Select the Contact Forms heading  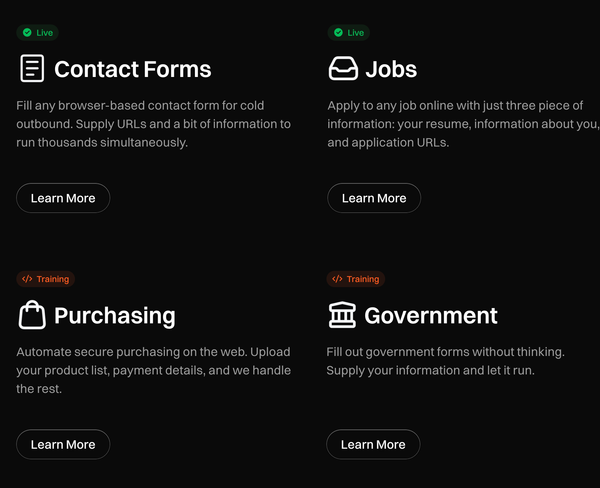pyautogui.click(x=133, y=69)
